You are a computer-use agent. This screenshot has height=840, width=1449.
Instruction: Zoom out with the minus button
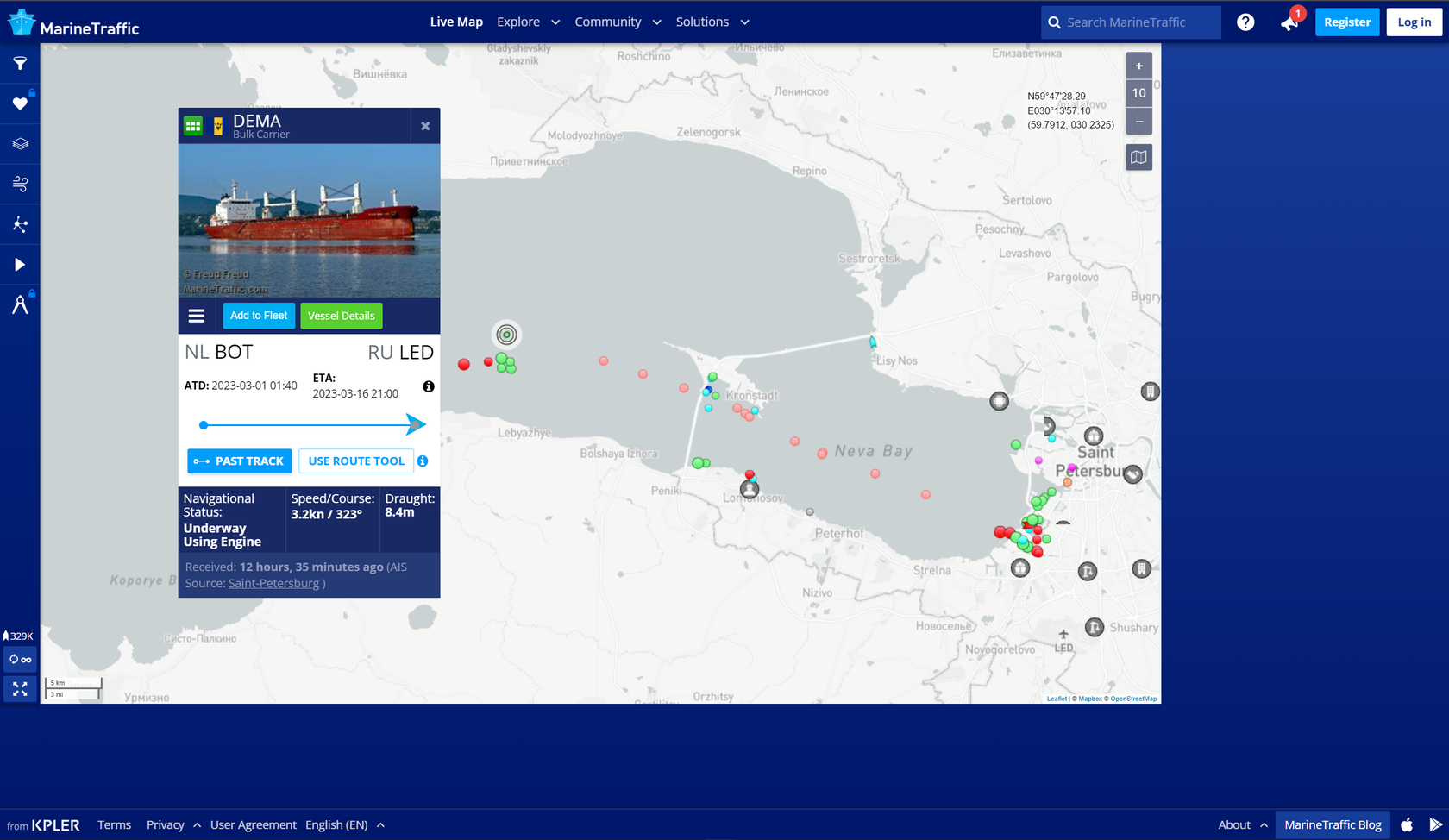(x=1139, y=122)
